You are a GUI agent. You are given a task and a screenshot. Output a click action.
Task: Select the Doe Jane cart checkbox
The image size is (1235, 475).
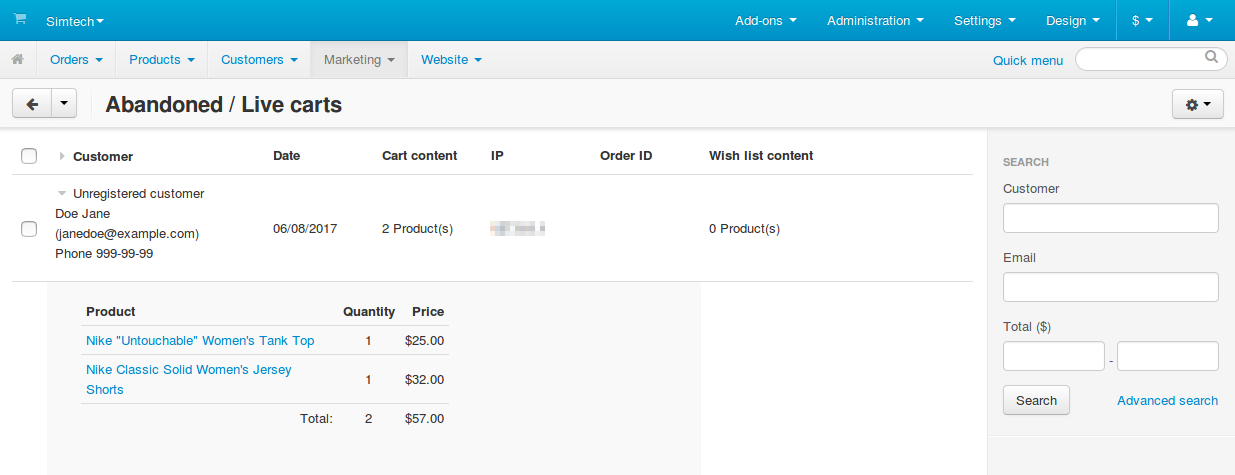tap(29, 229)
